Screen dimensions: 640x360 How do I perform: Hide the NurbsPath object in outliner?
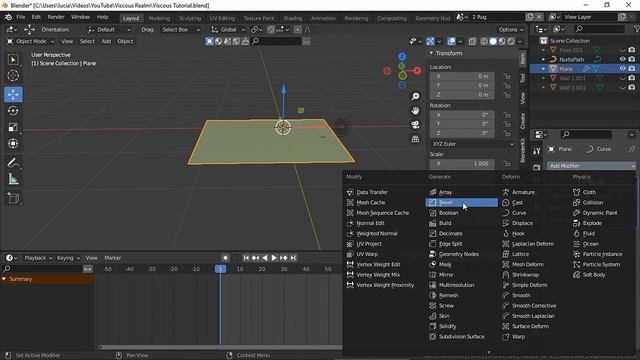(622, 59)
